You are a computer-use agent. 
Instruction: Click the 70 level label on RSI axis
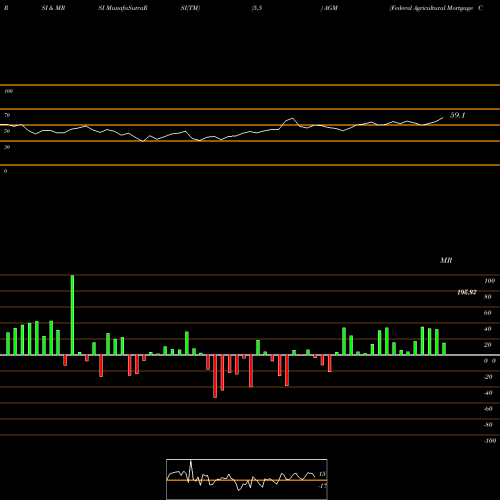[x=7, y=115]
